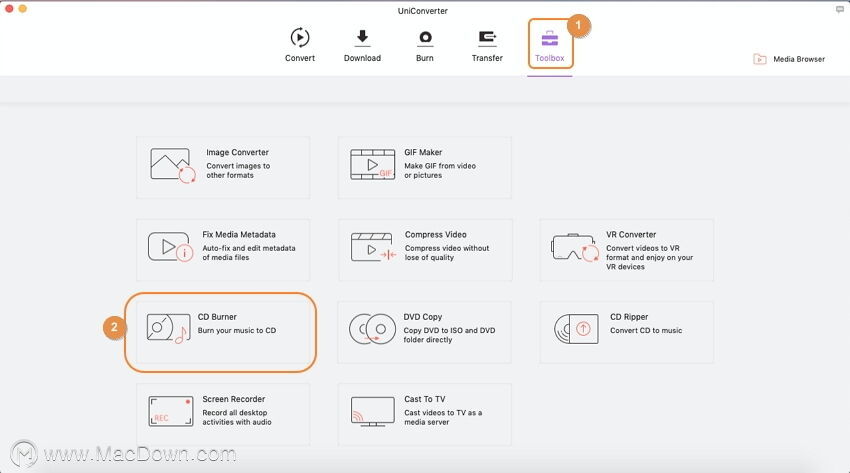Click the CD Burner disc icon
Screen dimensions: 850x473
point(168,328)
